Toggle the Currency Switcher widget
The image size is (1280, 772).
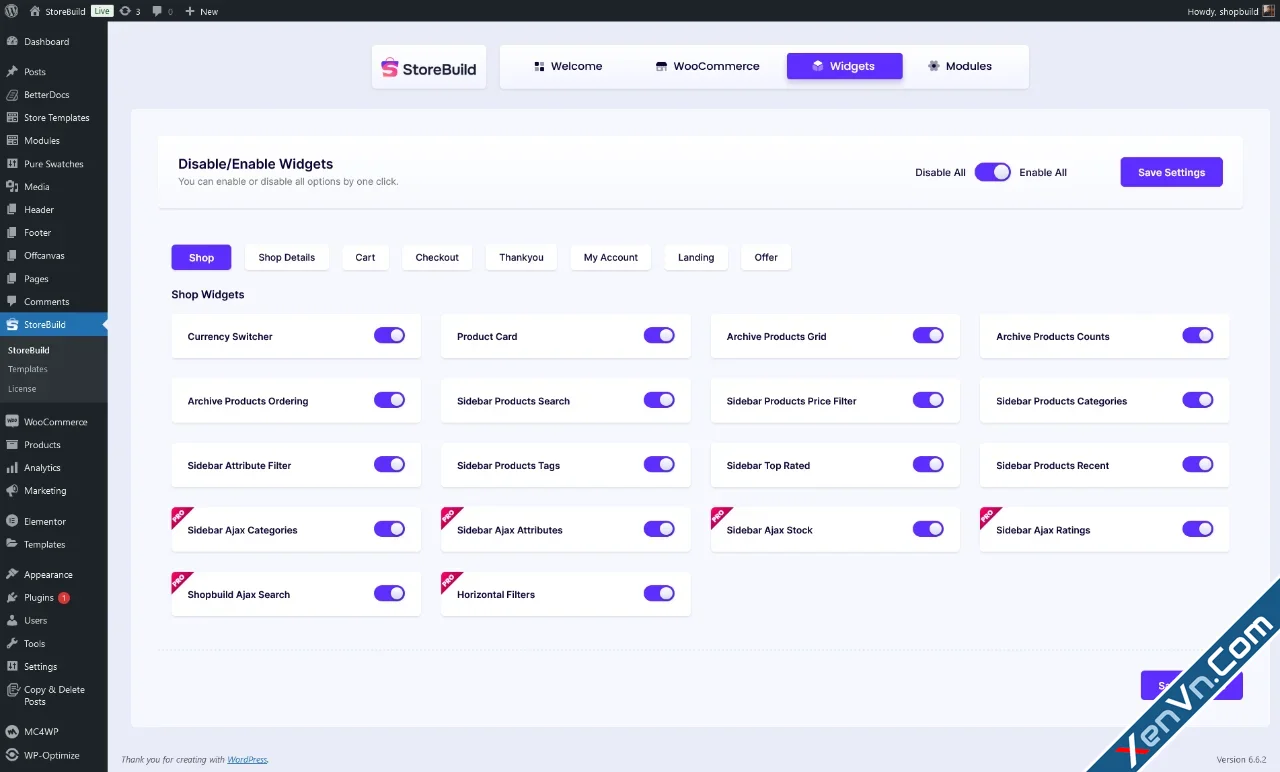click(389, 336)
